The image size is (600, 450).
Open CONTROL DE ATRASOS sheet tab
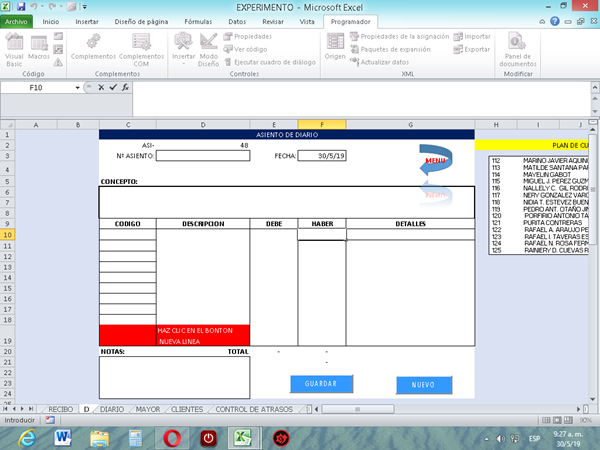254,409
